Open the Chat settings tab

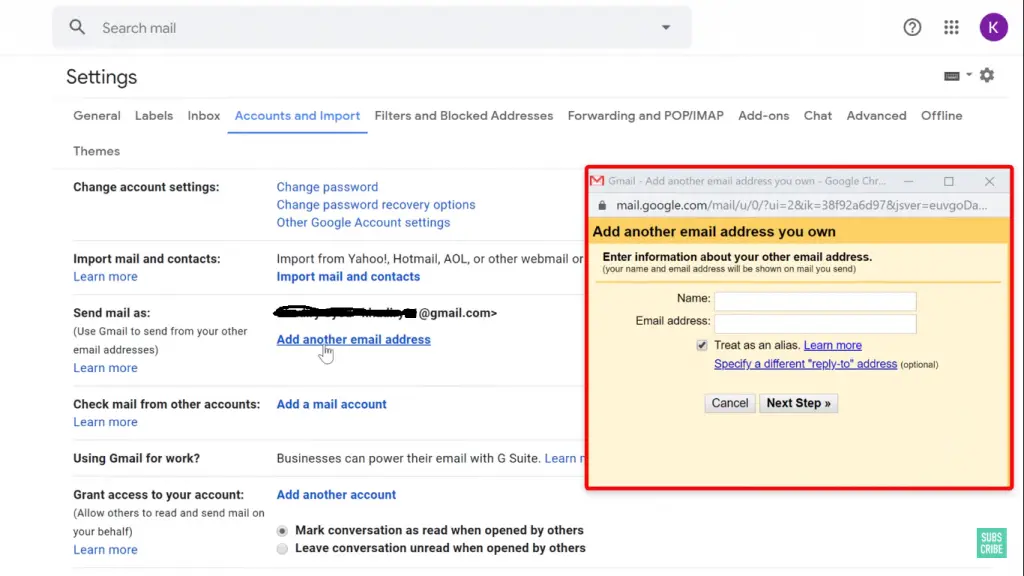[818, 116]
